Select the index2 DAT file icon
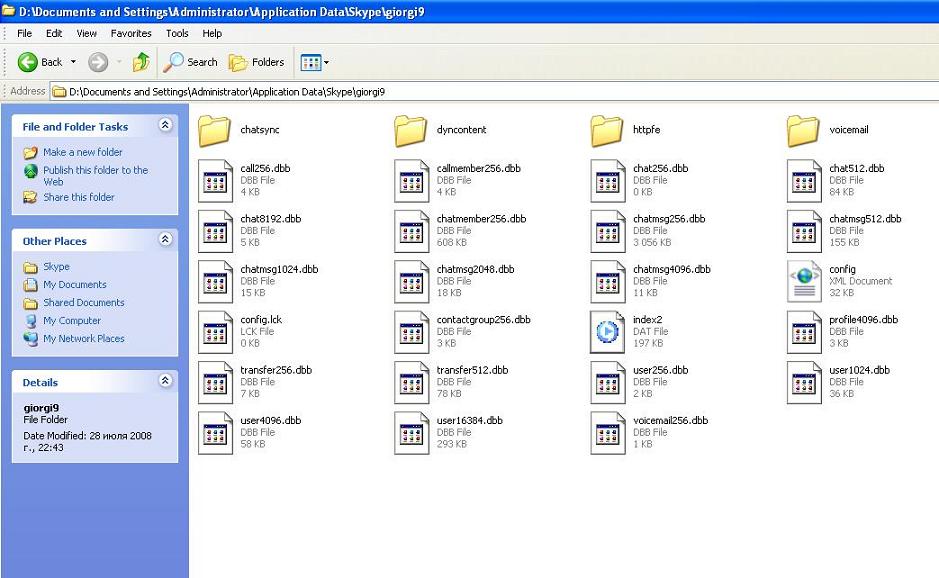This screenshot has width=939, height=578. (x=607, y=331)
